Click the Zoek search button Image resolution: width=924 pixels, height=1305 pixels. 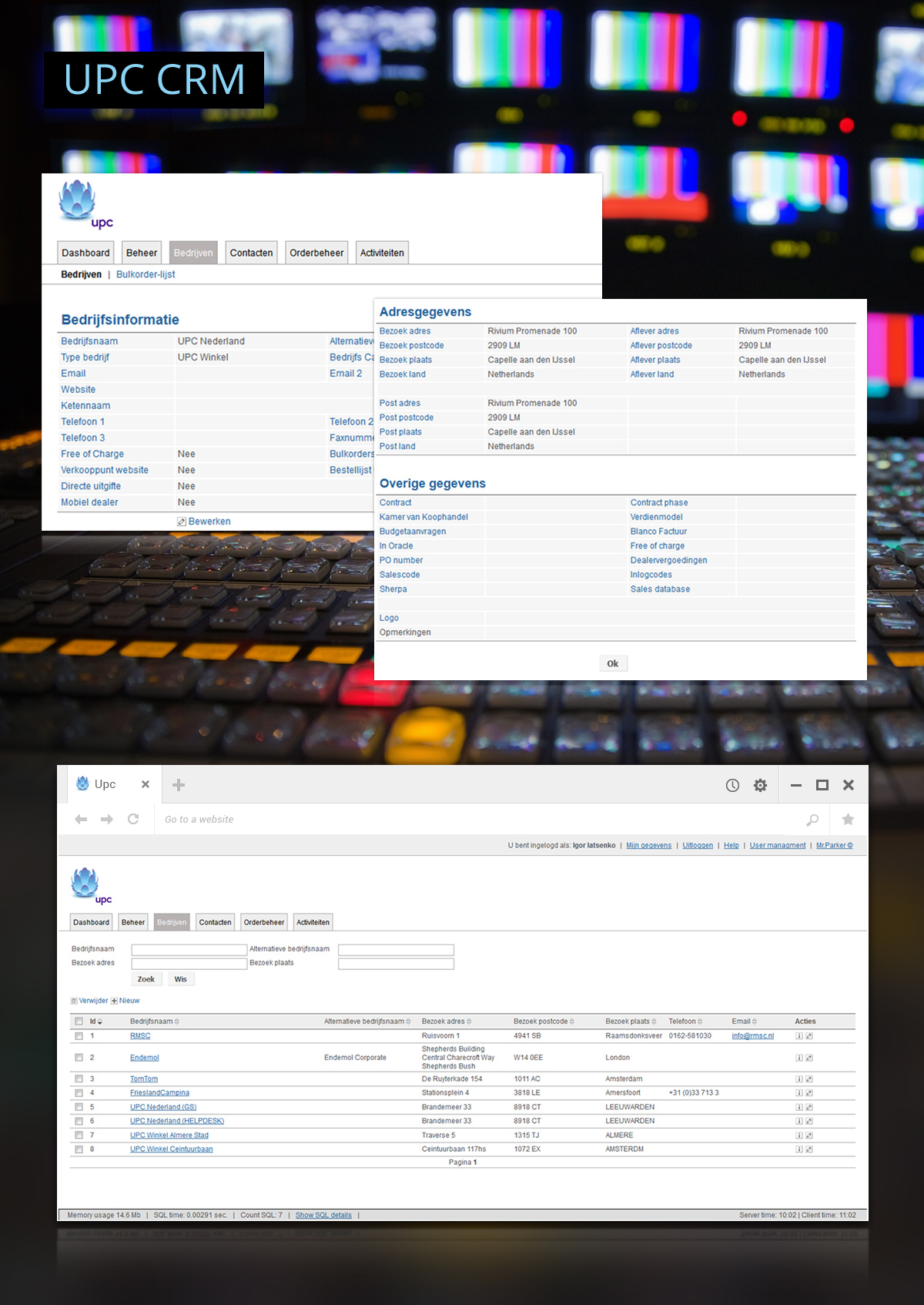coord(146,979)
